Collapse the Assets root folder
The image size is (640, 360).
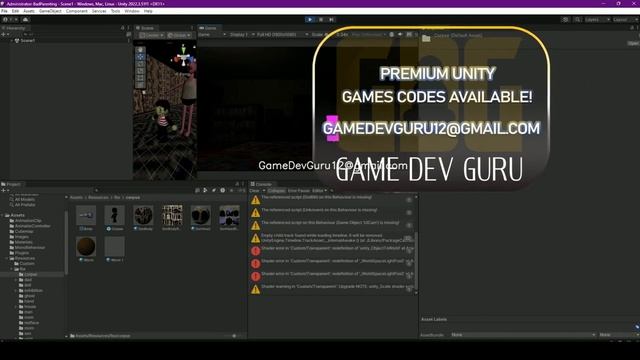coord(3,215)
